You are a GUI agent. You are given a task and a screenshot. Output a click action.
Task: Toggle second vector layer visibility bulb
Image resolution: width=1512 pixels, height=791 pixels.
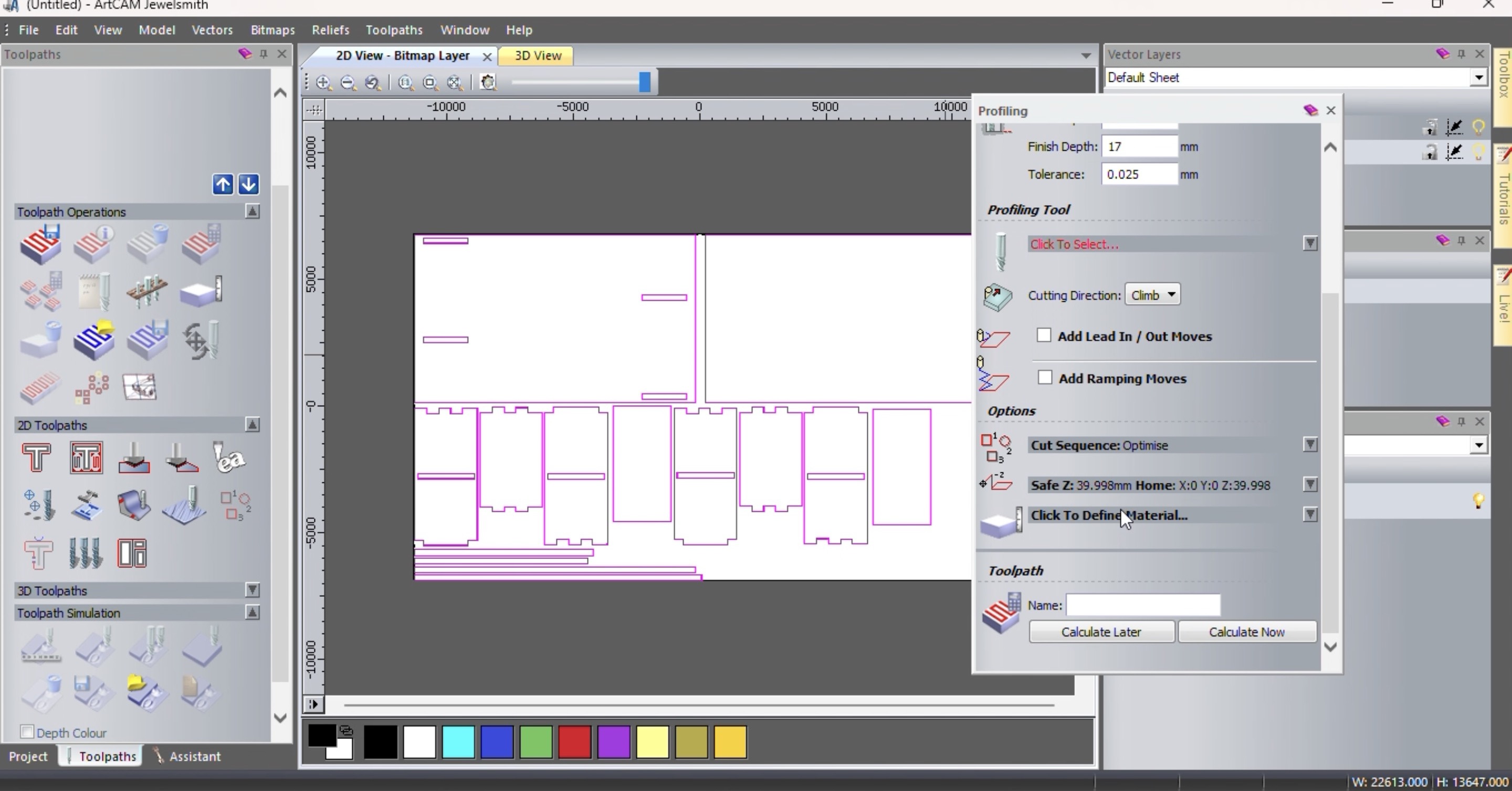pos(1478,152)
